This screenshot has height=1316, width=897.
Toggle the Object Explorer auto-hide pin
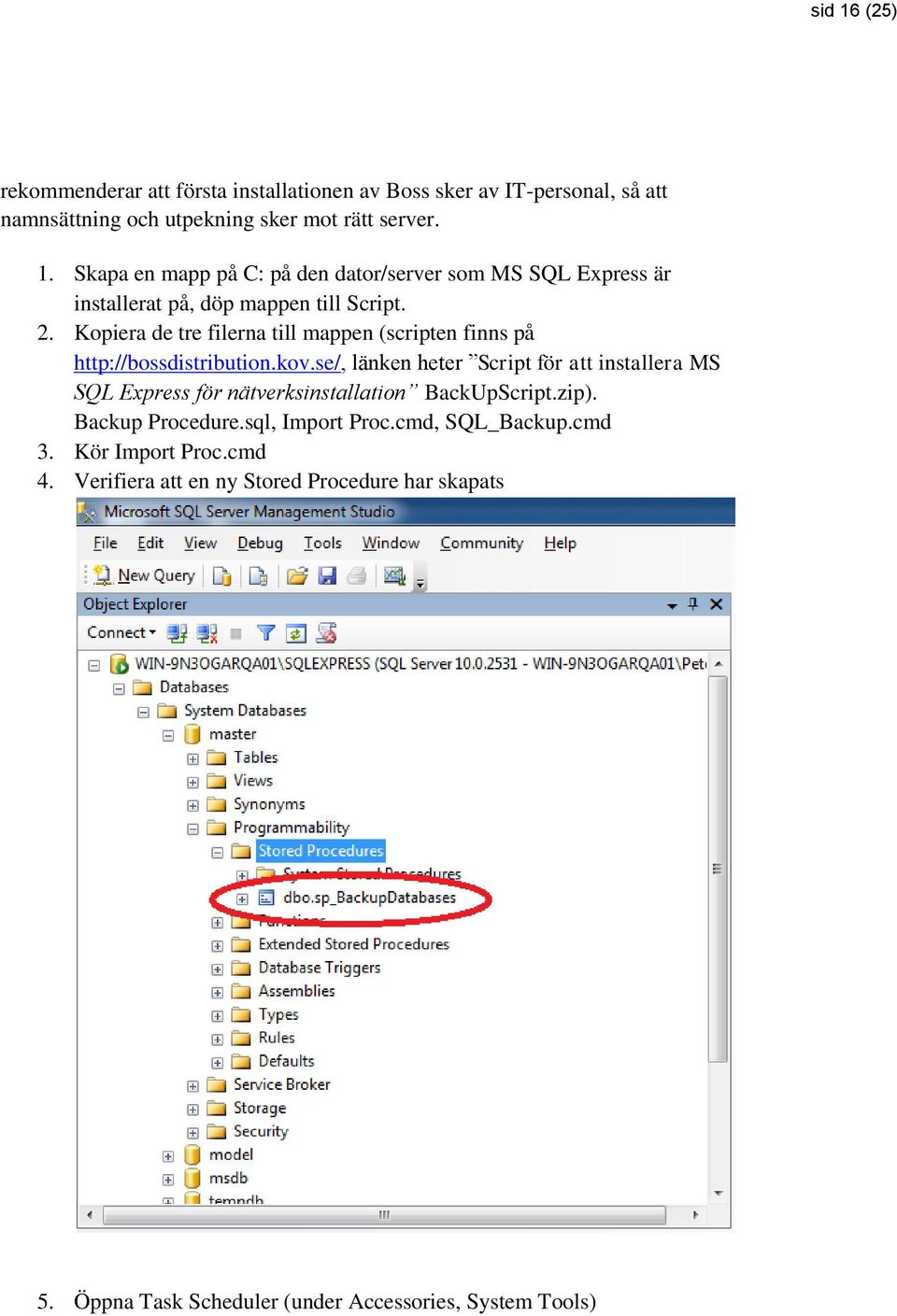click(693, 604)
